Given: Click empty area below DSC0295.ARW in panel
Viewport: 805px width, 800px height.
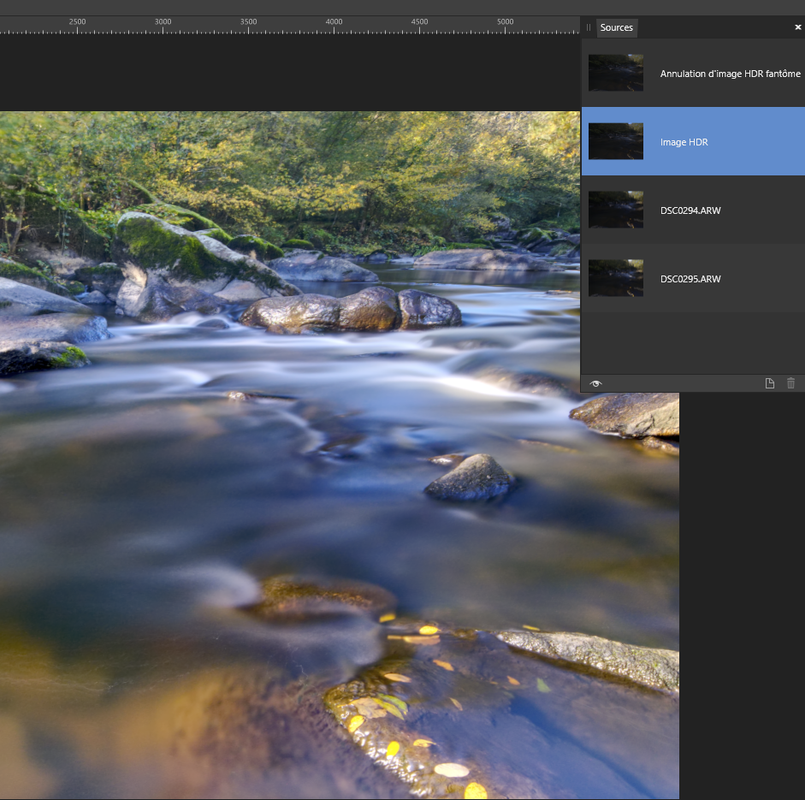Looking at the screenshot, I should (x=692, y=342).
